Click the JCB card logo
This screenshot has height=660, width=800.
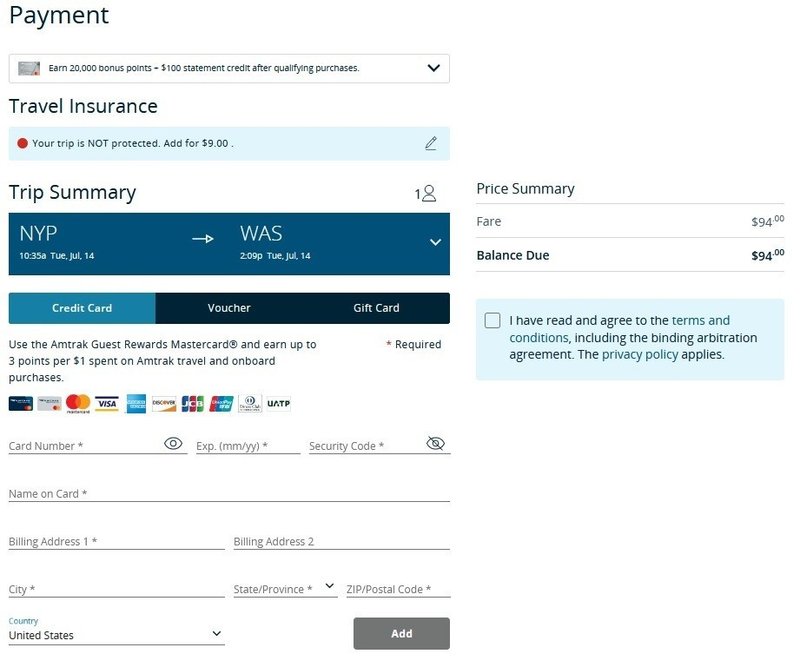coord(193,404)
